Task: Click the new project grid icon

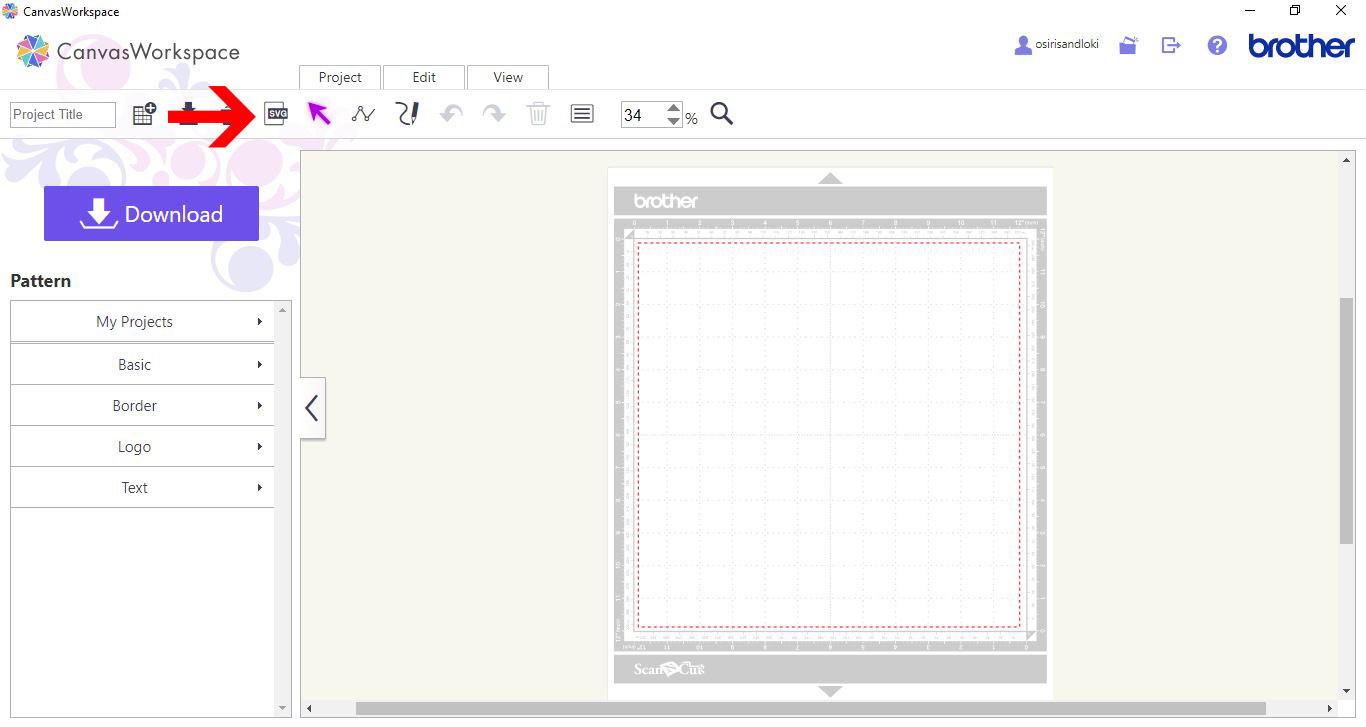Action: (144, 114)
